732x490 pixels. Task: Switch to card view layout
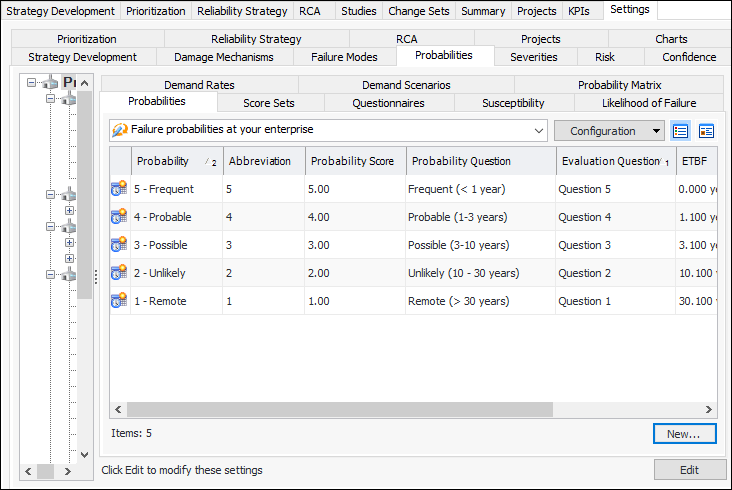(707, 131)
